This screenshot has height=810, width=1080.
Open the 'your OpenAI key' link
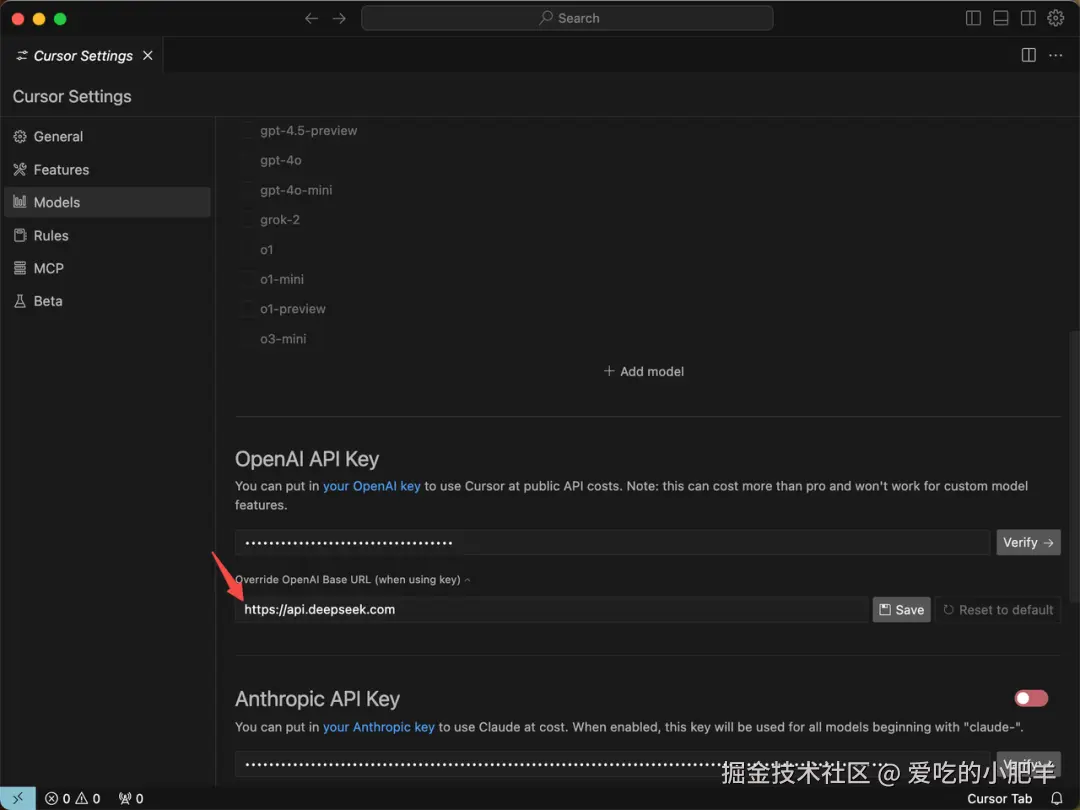pyautogui.click(x=372, y=486)
